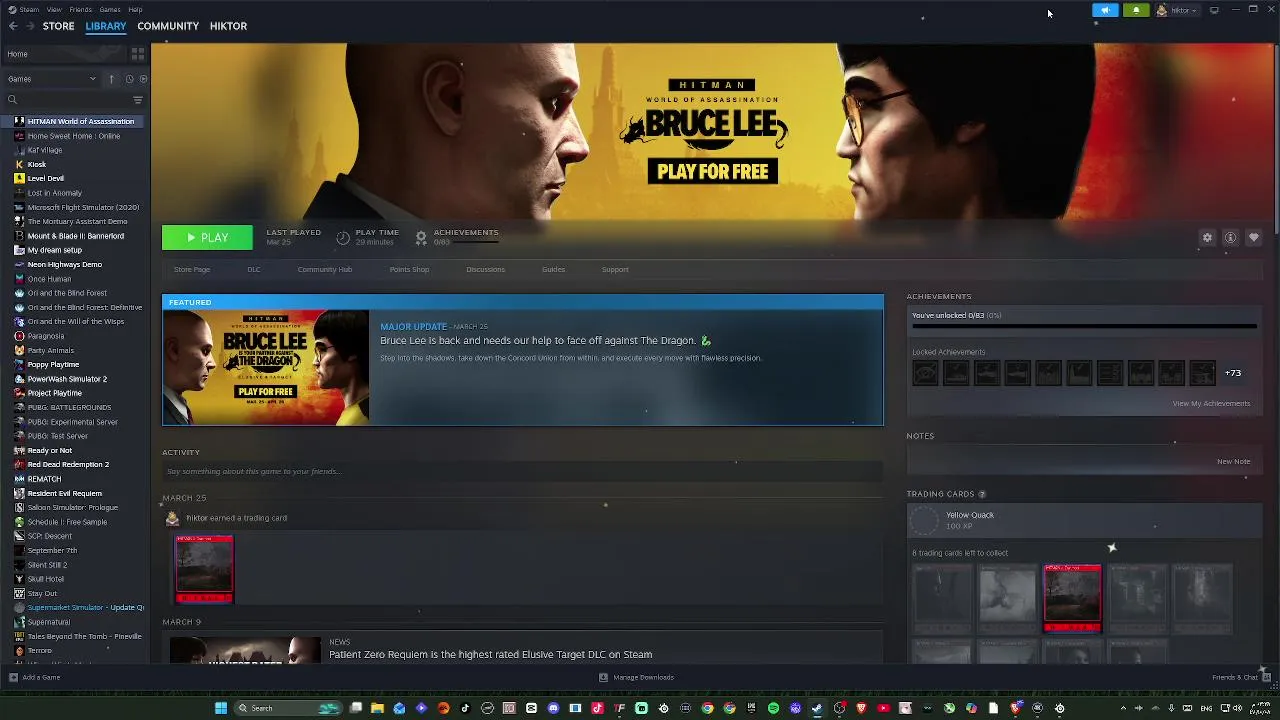Click the Yellow Quack badge icon
The image size is (1280, 720).
coord(925,520)
